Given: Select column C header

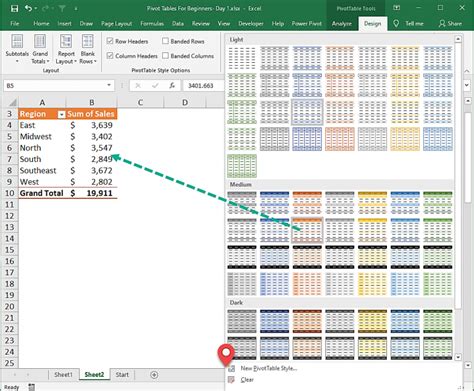Looking at the screenshot, I should pyautogui.click(x=140, y=102).
